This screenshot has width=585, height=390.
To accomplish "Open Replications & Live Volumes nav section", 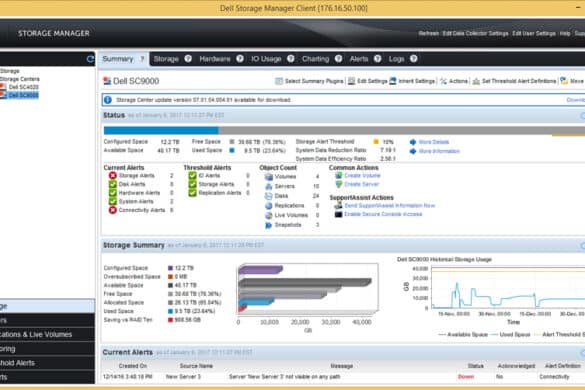I will [x=47, y=334].
